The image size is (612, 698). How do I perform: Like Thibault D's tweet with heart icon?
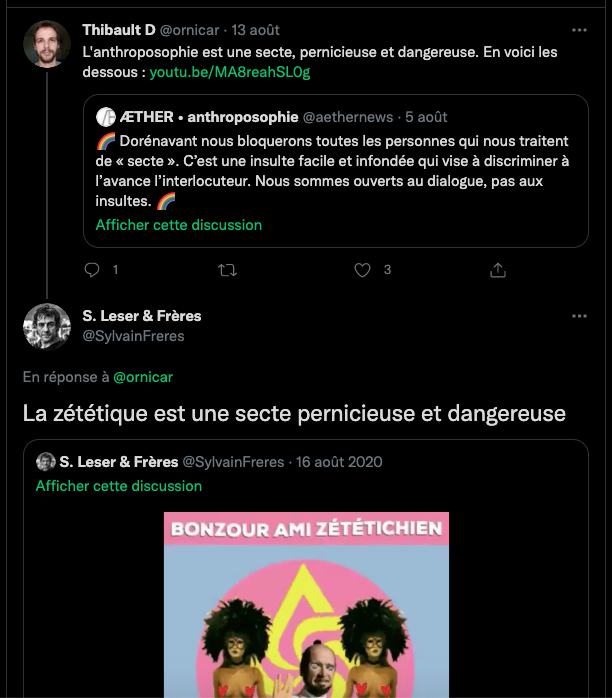[x=363, y=270]
